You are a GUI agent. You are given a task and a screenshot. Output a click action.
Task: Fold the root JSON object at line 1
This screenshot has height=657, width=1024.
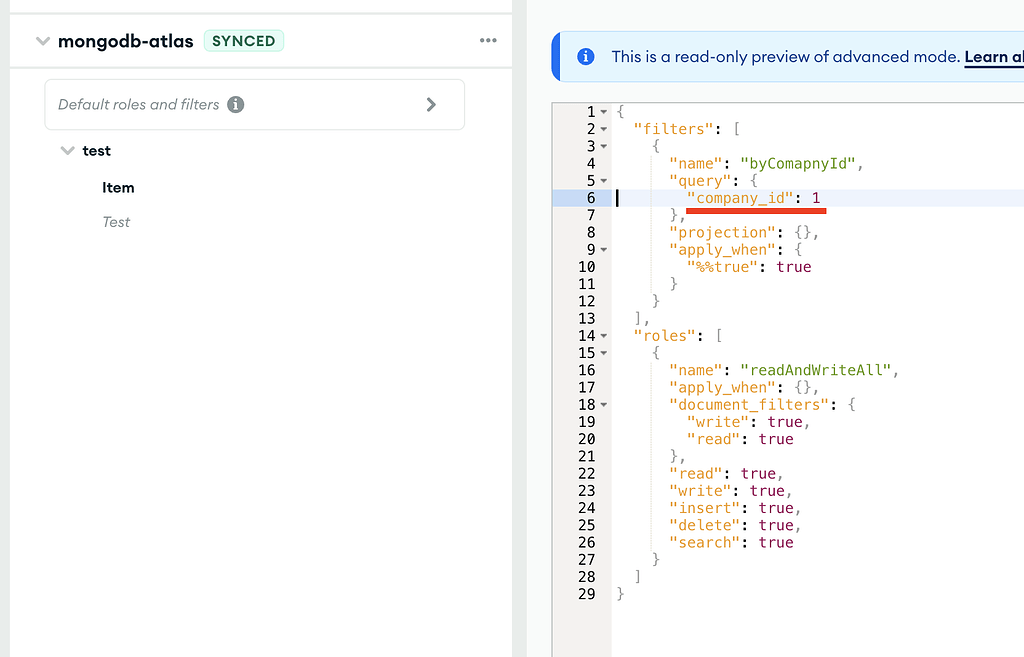click(603, 112)
